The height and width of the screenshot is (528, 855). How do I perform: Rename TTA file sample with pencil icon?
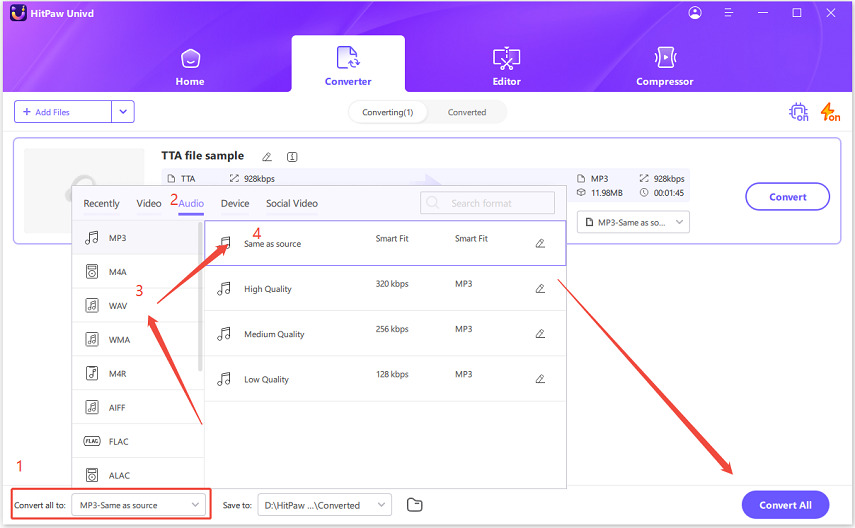(267, 157)
